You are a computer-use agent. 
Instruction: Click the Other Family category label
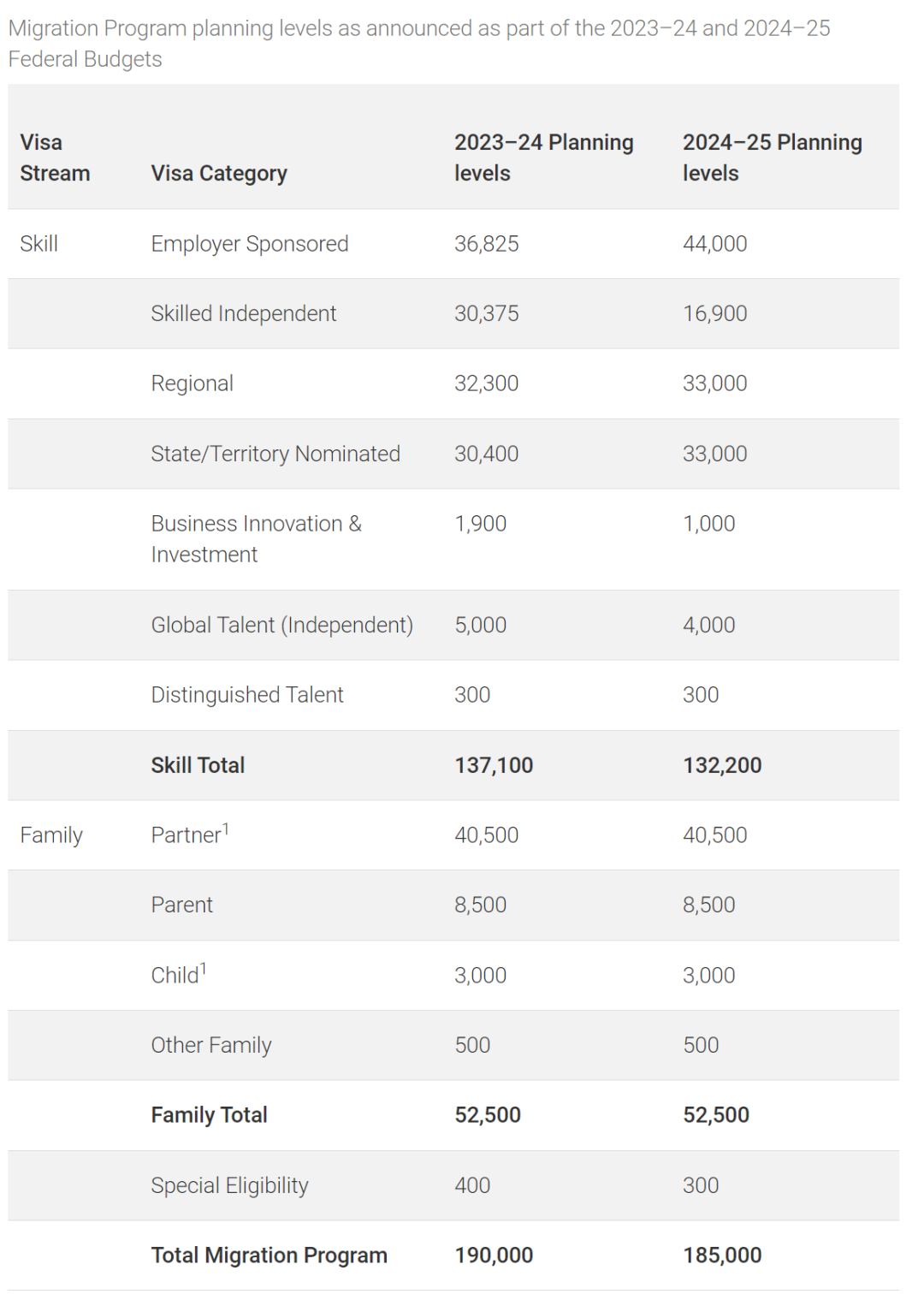click(211, 1045)
